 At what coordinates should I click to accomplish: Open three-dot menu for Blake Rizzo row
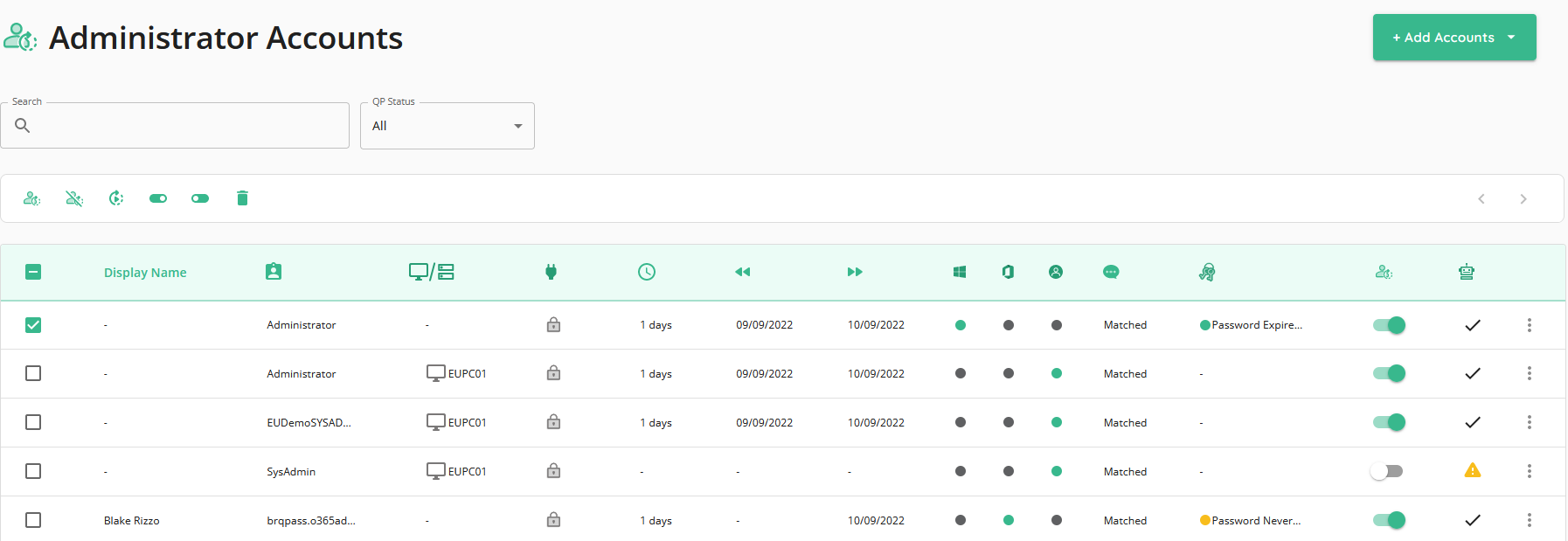point(1530,520)
